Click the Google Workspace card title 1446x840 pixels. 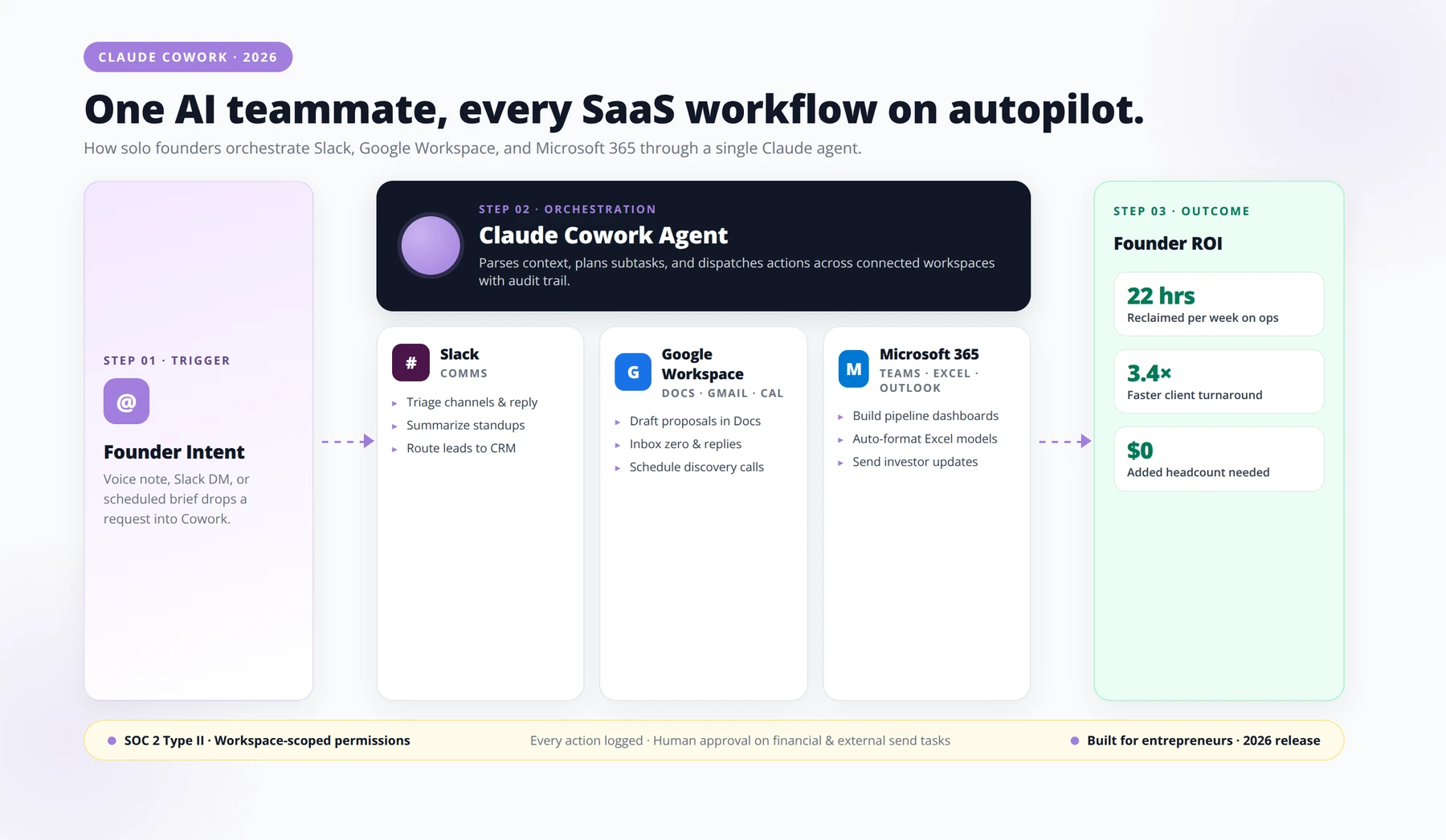coord(703,364)
